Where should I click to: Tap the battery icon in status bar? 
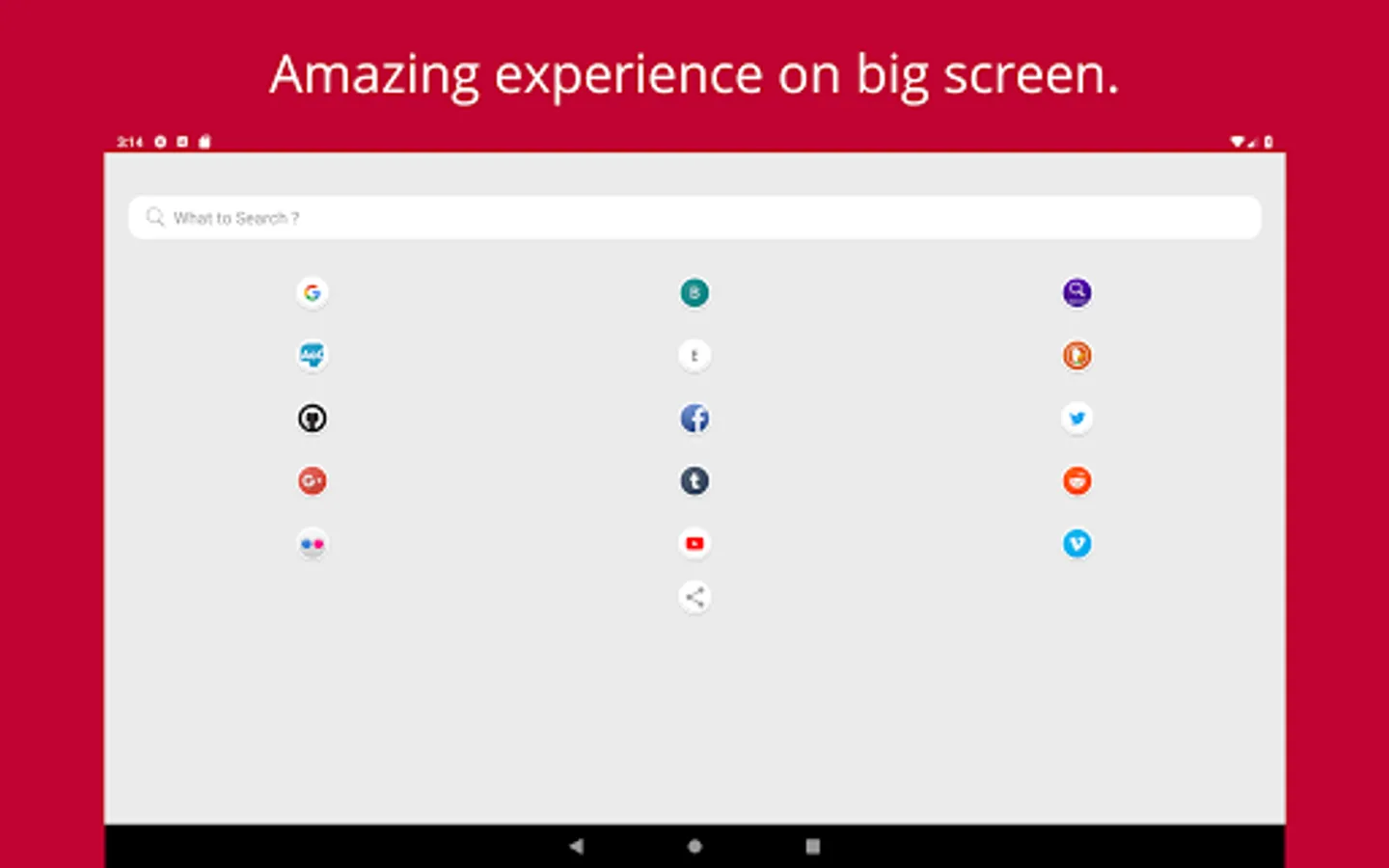tap(1268, 142)
